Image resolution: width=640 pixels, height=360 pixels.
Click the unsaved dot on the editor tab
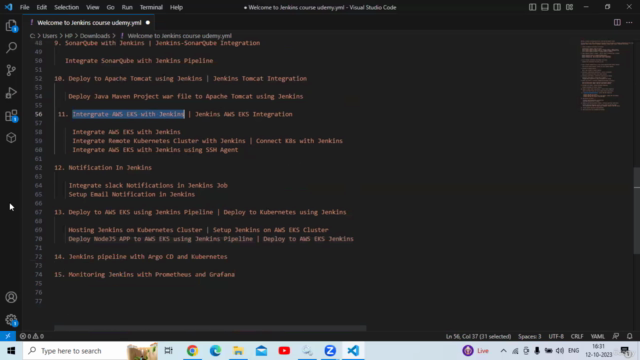pos(148,22)
